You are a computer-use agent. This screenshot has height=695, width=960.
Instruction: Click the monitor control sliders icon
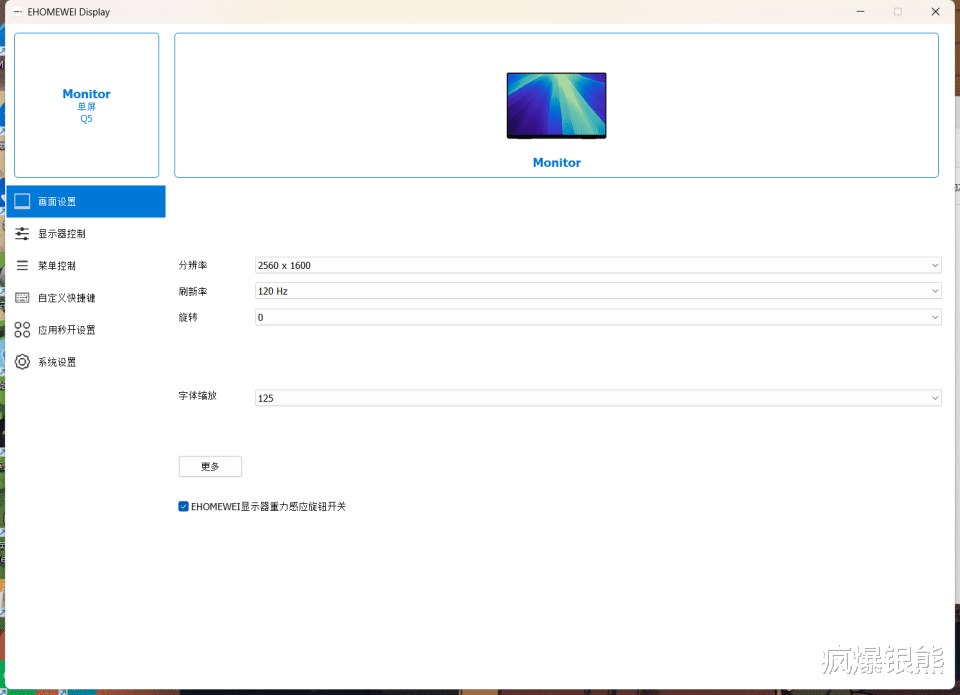[x=22, y=233]
